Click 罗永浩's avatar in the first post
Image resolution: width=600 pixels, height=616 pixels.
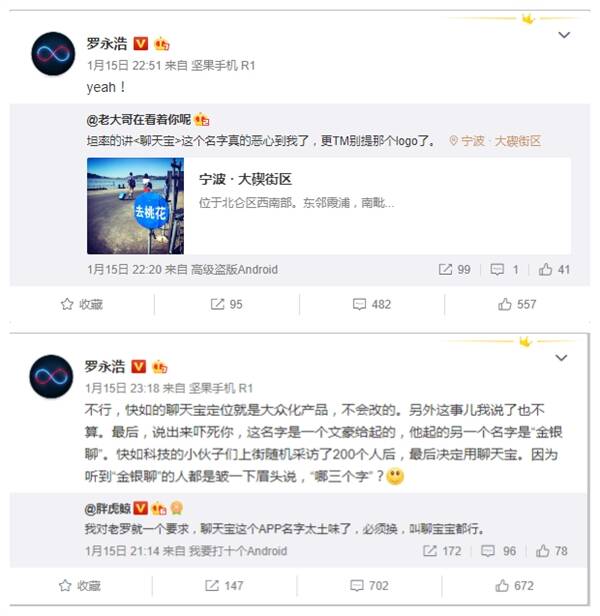[x=53, y=54]
